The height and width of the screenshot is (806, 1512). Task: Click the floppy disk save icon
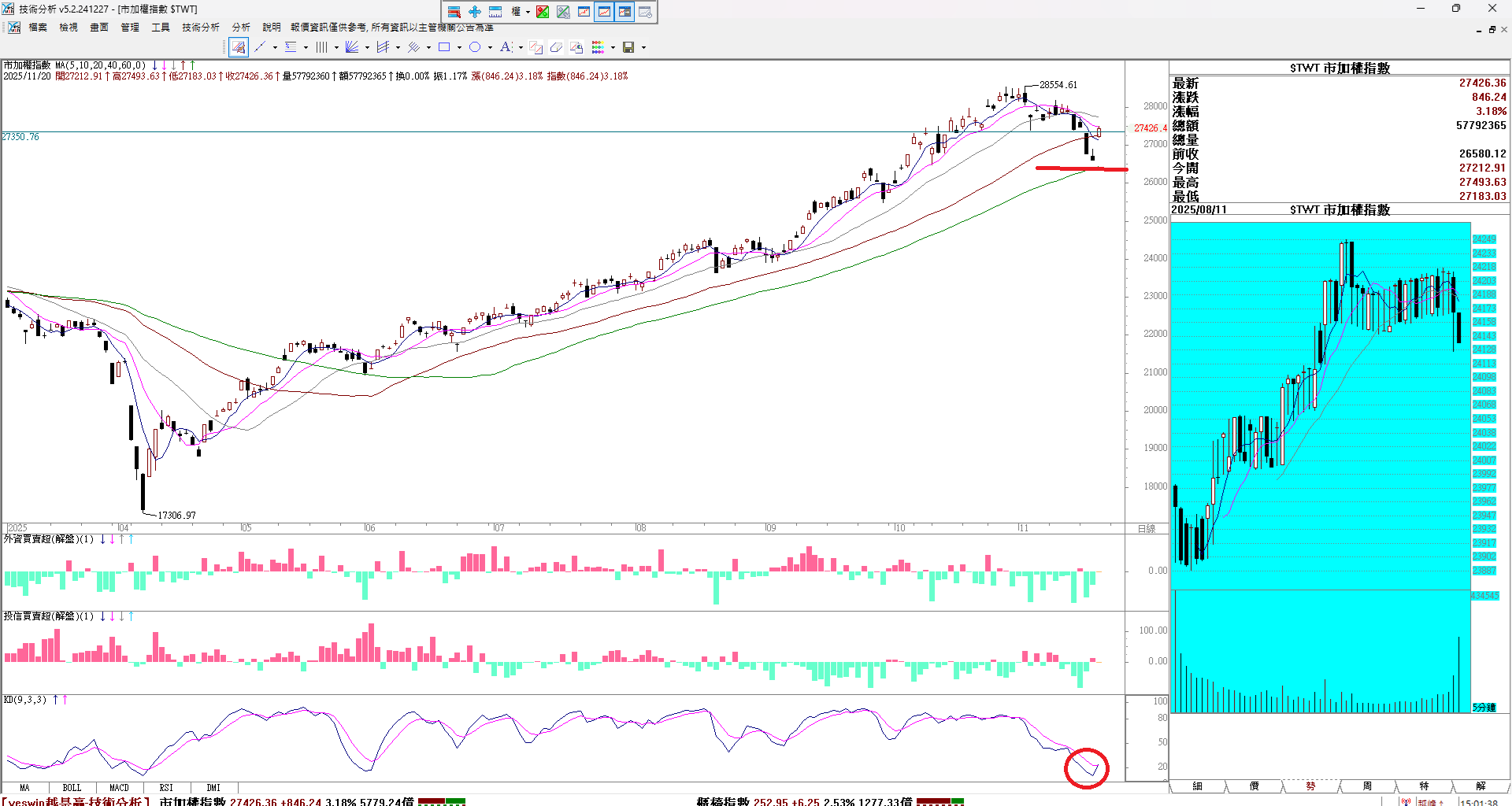click(628, 47)
